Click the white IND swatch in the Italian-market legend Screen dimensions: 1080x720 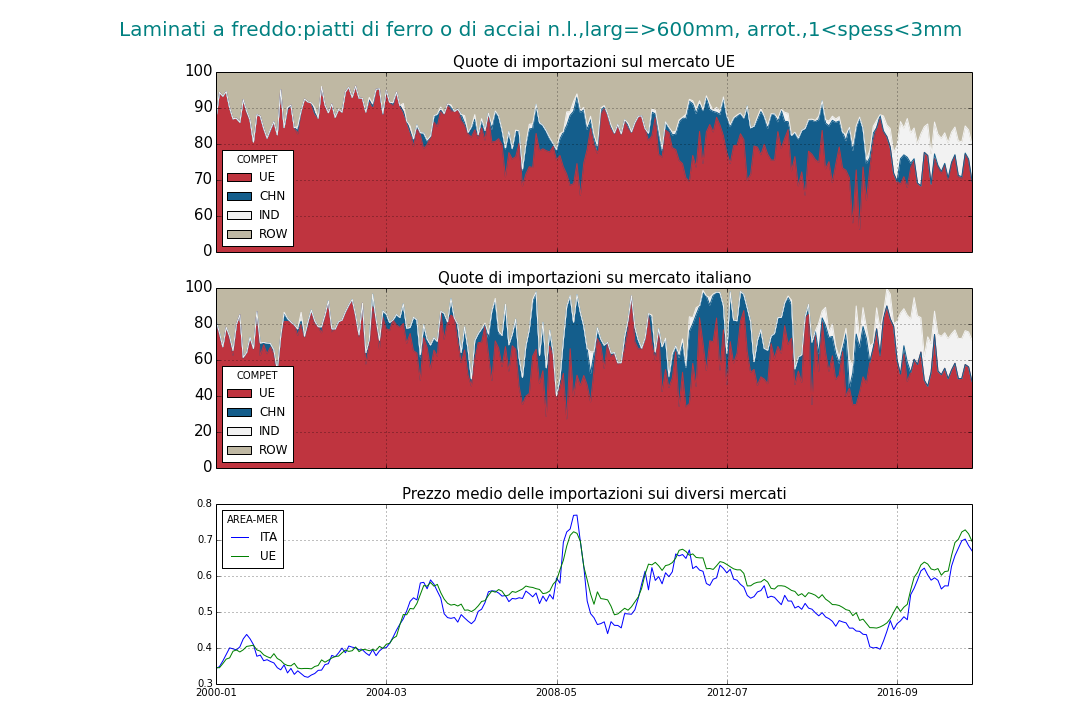[x=239, y=431]
